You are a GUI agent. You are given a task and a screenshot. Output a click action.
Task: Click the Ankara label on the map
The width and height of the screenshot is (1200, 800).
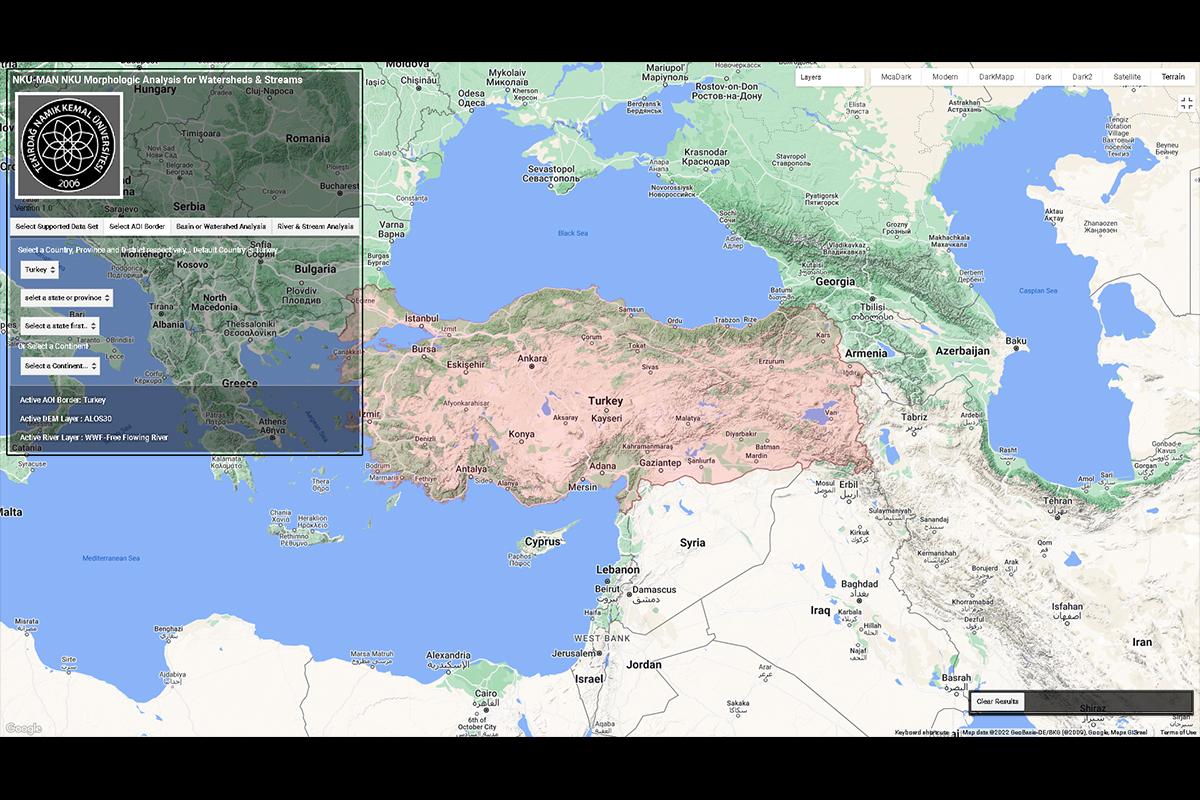pos(532,358)
